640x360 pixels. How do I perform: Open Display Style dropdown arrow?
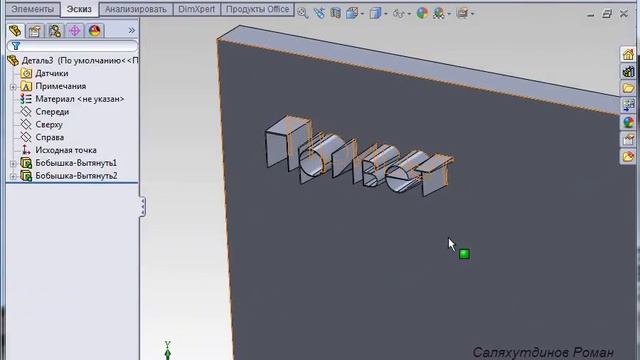(386, 14)
